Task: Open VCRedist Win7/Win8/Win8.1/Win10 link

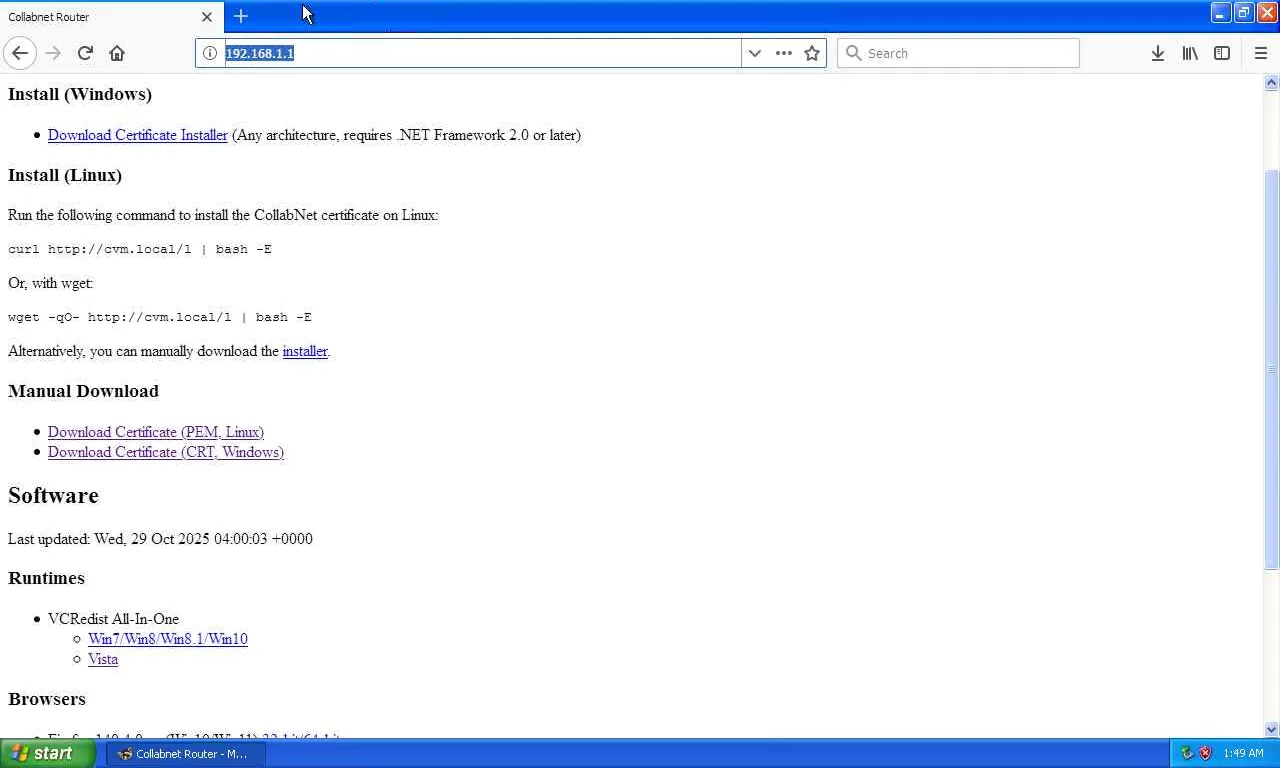Action: pos(168,639)
